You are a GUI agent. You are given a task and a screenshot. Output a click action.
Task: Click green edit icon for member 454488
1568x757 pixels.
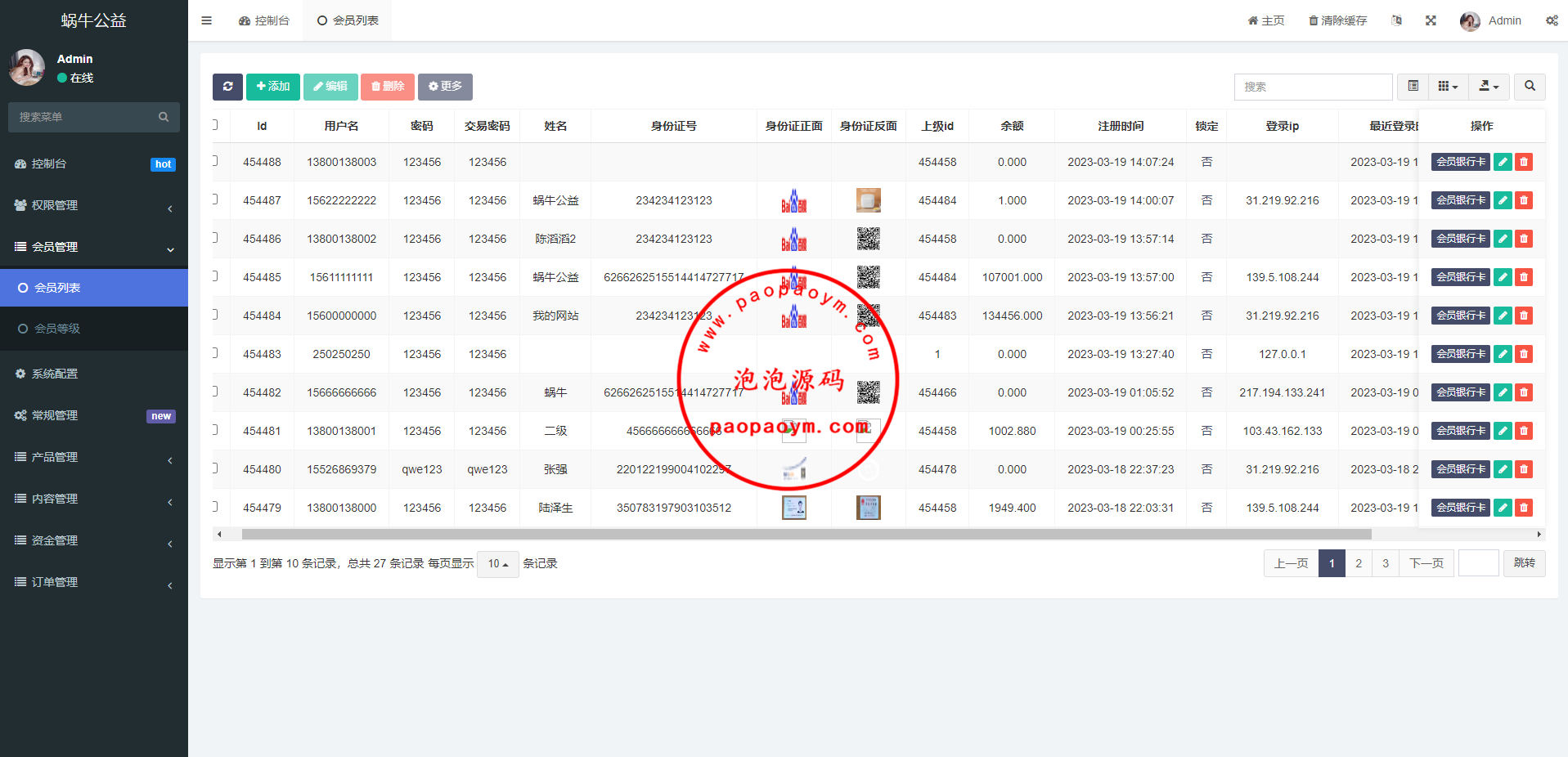click(x=1502, y=162)
